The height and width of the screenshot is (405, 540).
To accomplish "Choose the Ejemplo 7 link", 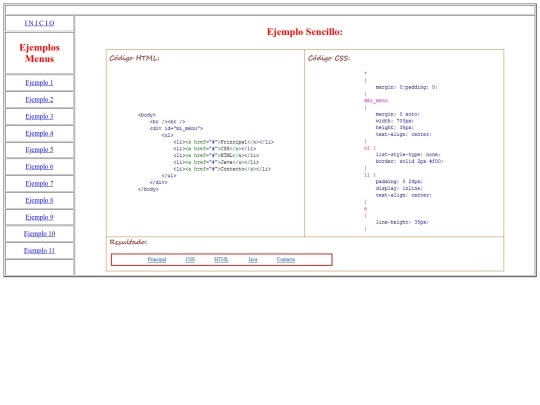I will (x=39, y=184).
